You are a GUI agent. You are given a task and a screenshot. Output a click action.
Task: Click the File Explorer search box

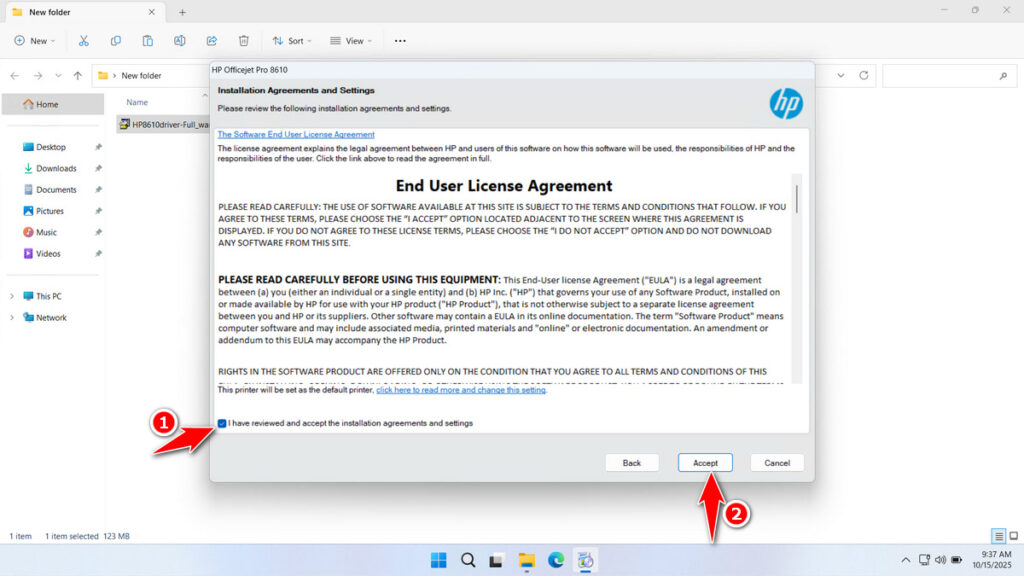(x=945, y=75)
